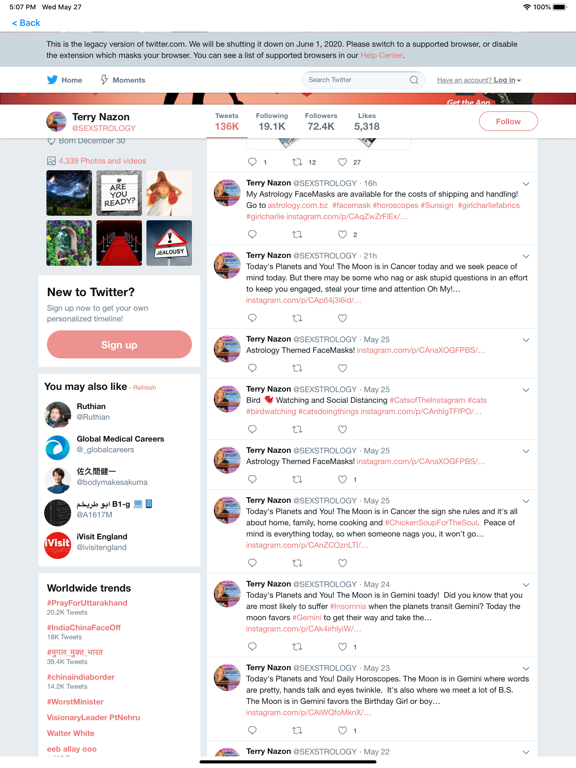Reply to the 16h FaceMasks tweet
The width and height of the screenshot is (576, 768).
(252, 234)
